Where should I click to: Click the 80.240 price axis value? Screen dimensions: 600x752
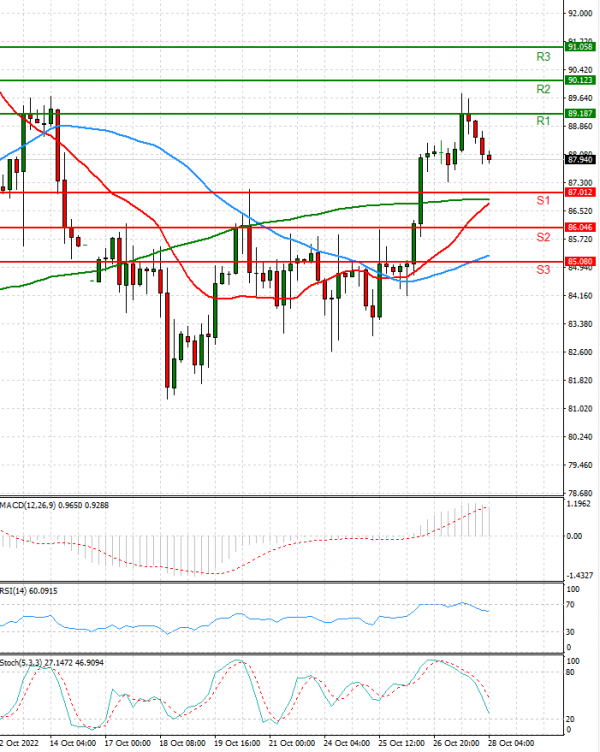(x=580, y=437)
